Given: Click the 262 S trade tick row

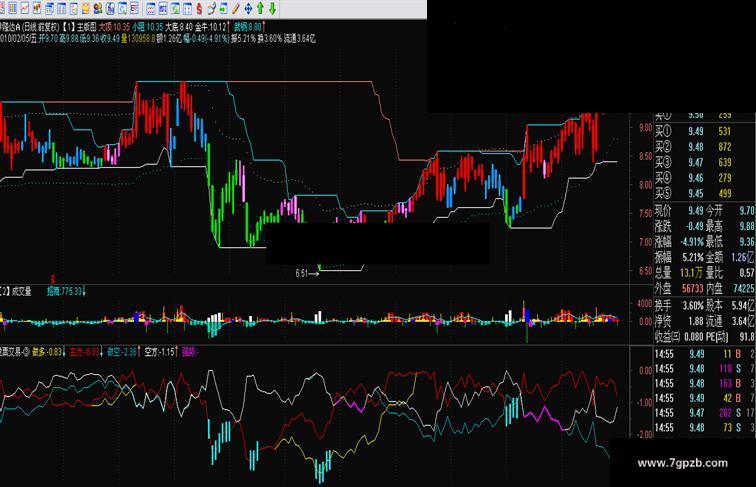Looking at the screenshot, I should coord(704,413).
